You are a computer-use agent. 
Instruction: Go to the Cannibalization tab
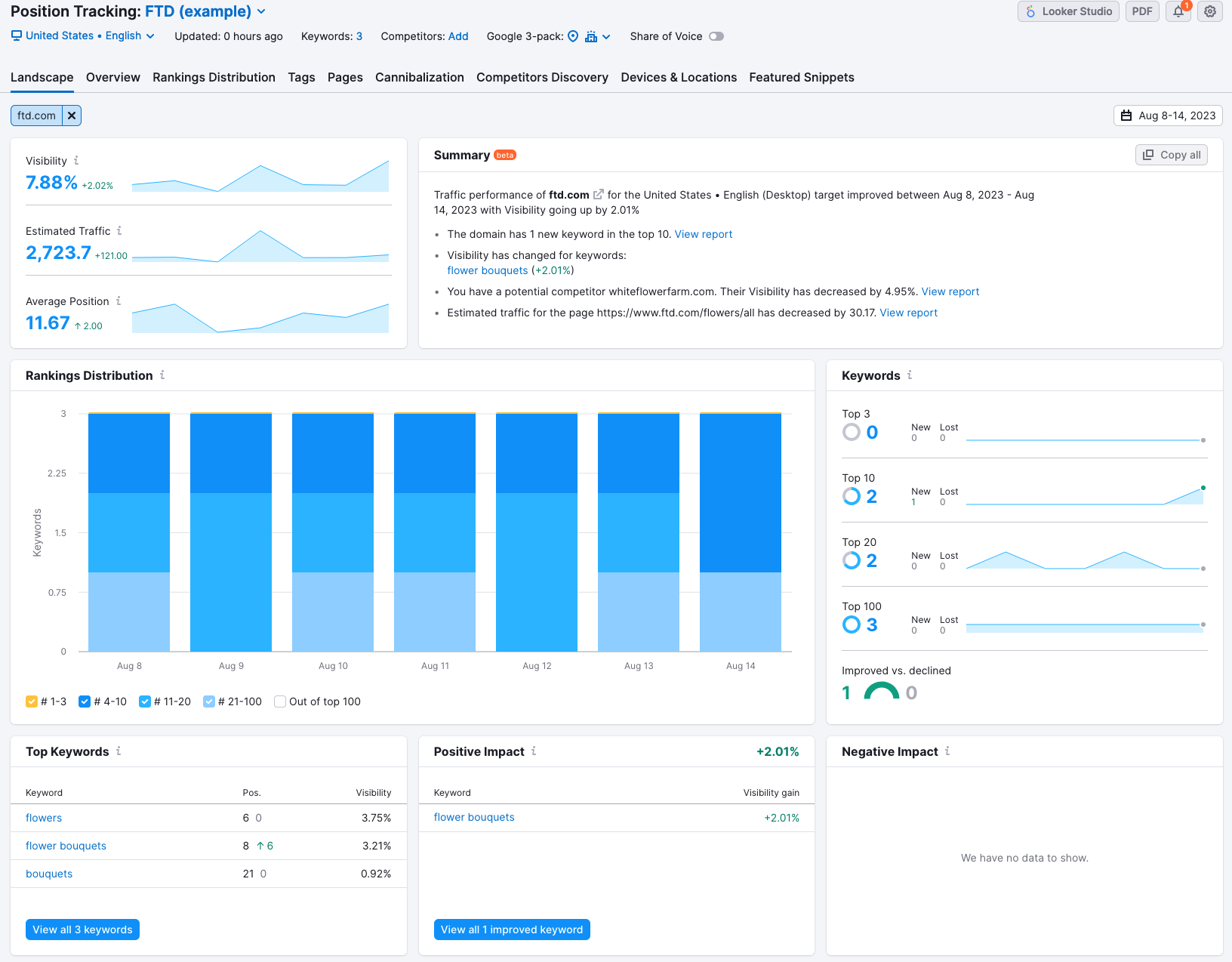pos(420,77)
